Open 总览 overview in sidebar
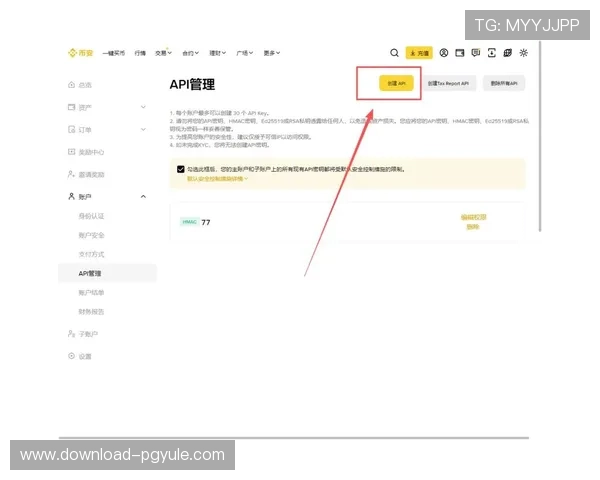 pyautogui.click(x=85, y=85)
